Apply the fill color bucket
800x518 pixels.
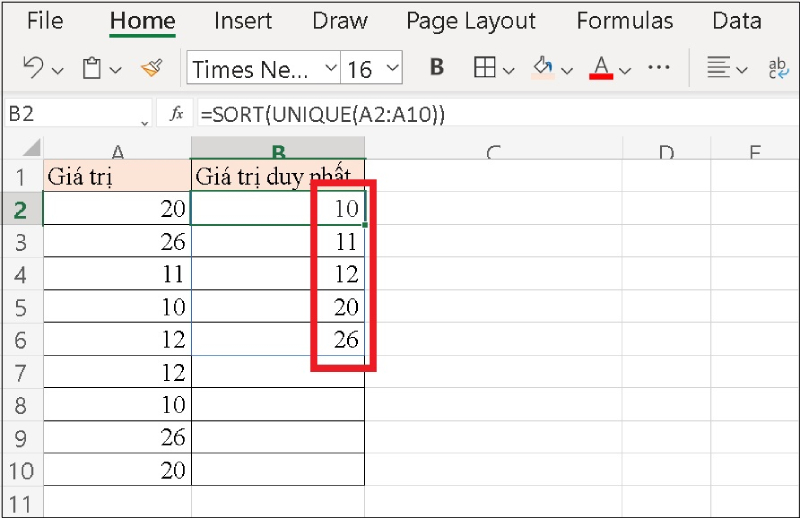click(x=543, y=68)
